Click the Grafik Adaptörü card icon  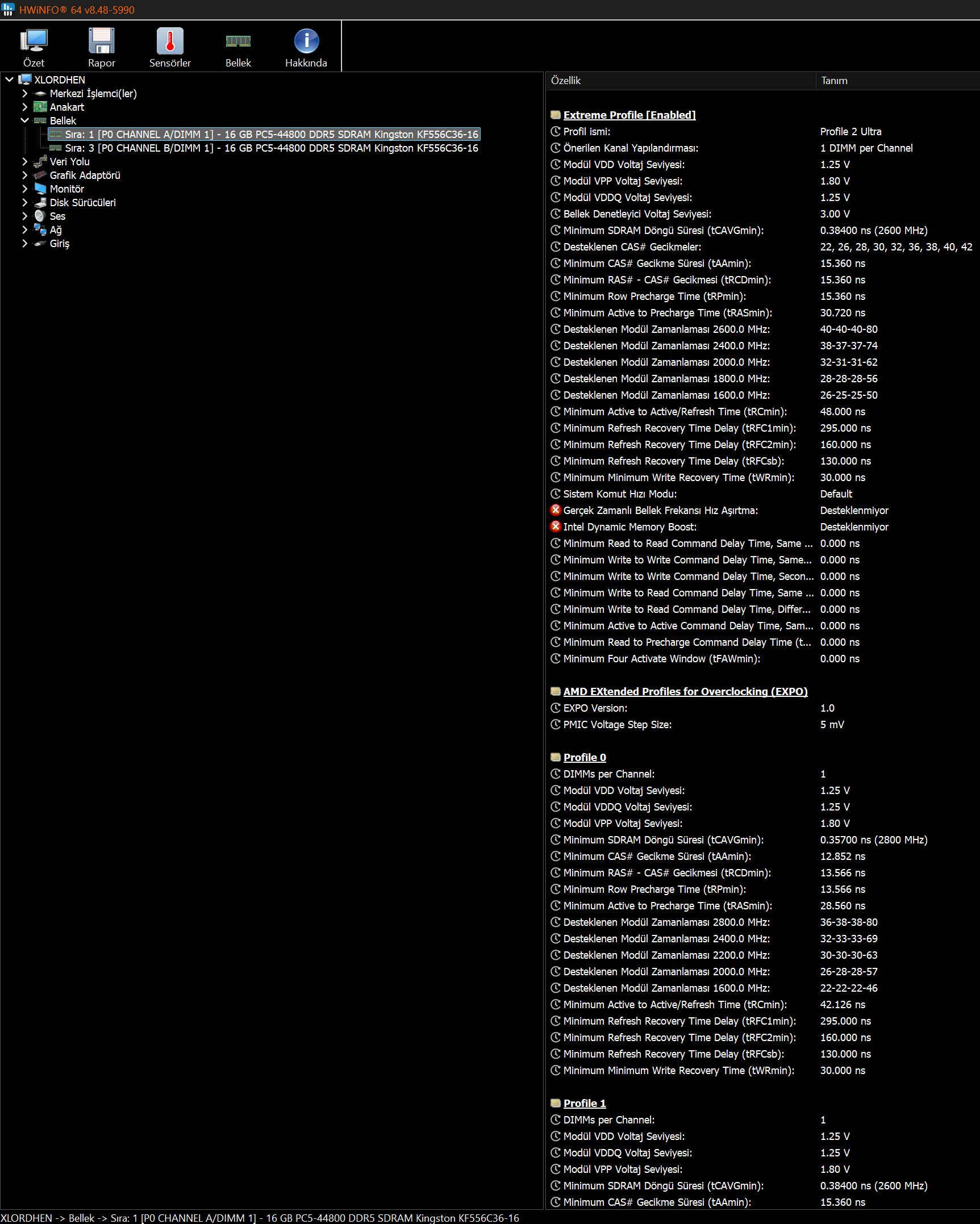[x=40, y=176]
